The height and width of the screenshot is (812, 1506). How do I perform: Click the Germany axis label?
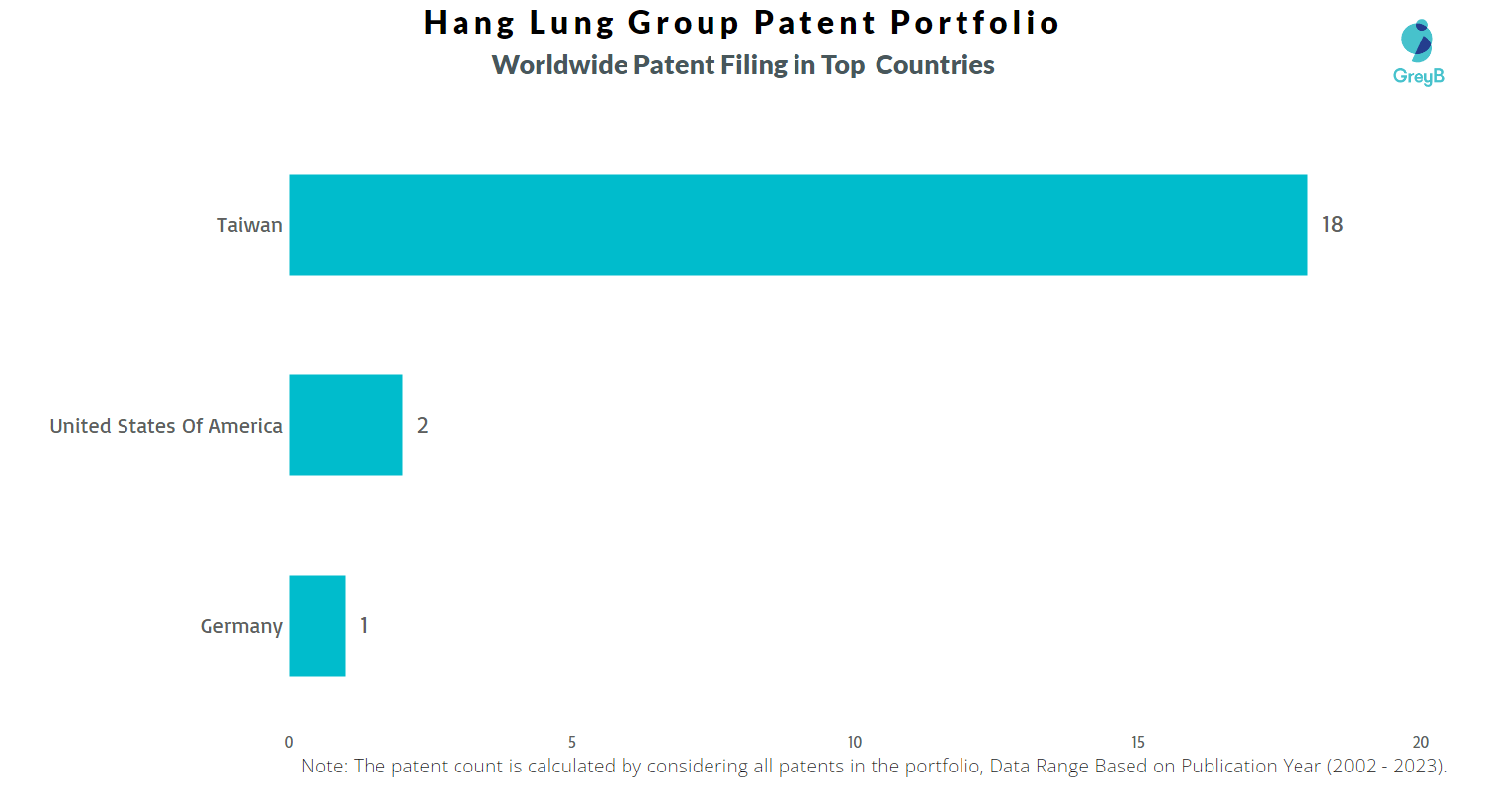tap(241, 626)
